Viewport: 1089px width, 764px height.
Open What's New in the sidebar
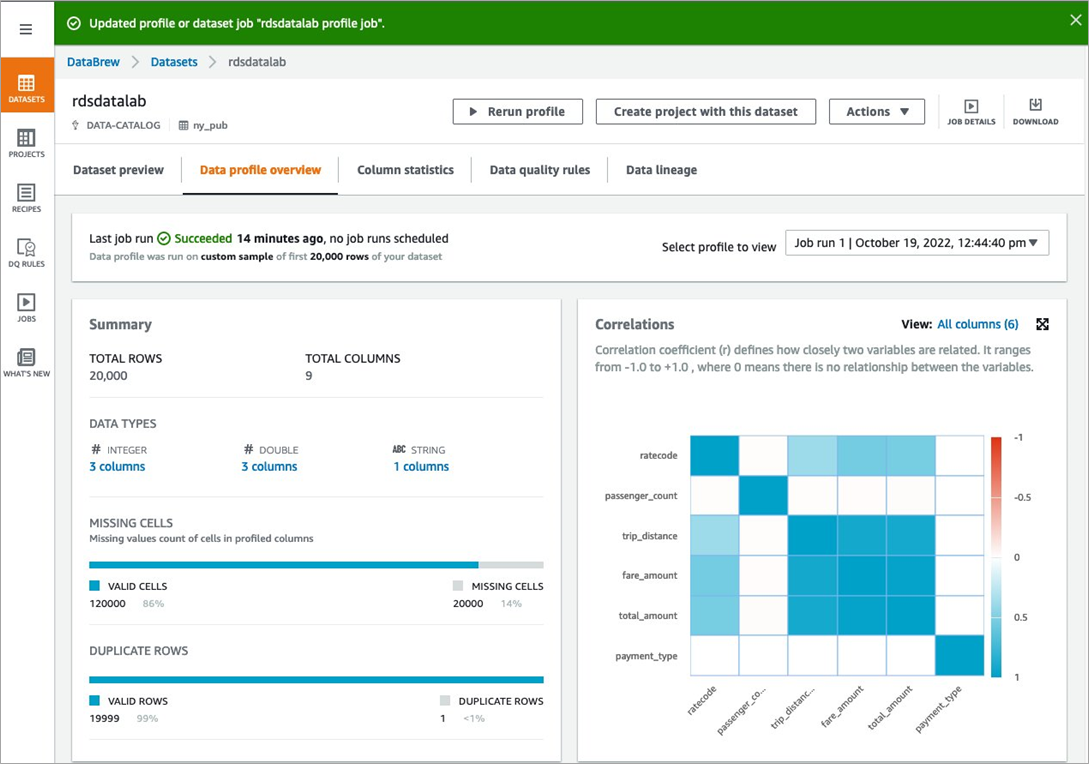26,363
